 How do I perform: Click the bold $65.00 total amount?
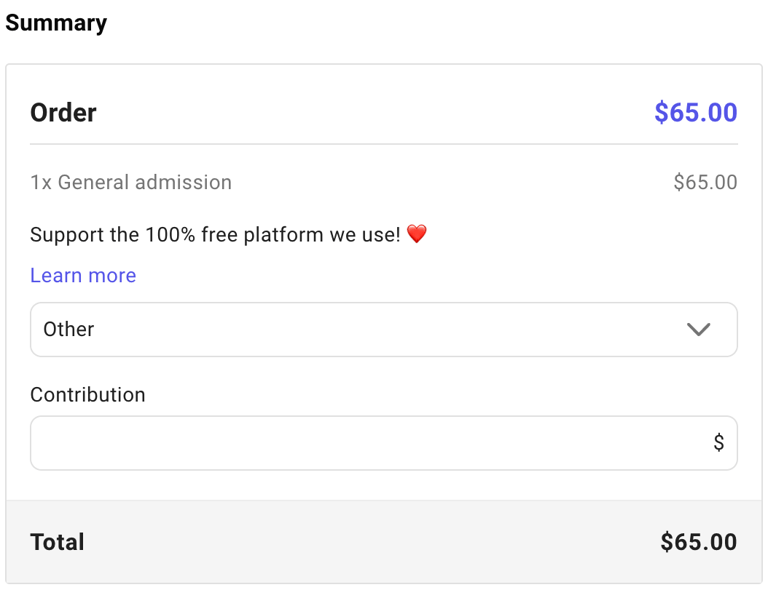point(698,542)
